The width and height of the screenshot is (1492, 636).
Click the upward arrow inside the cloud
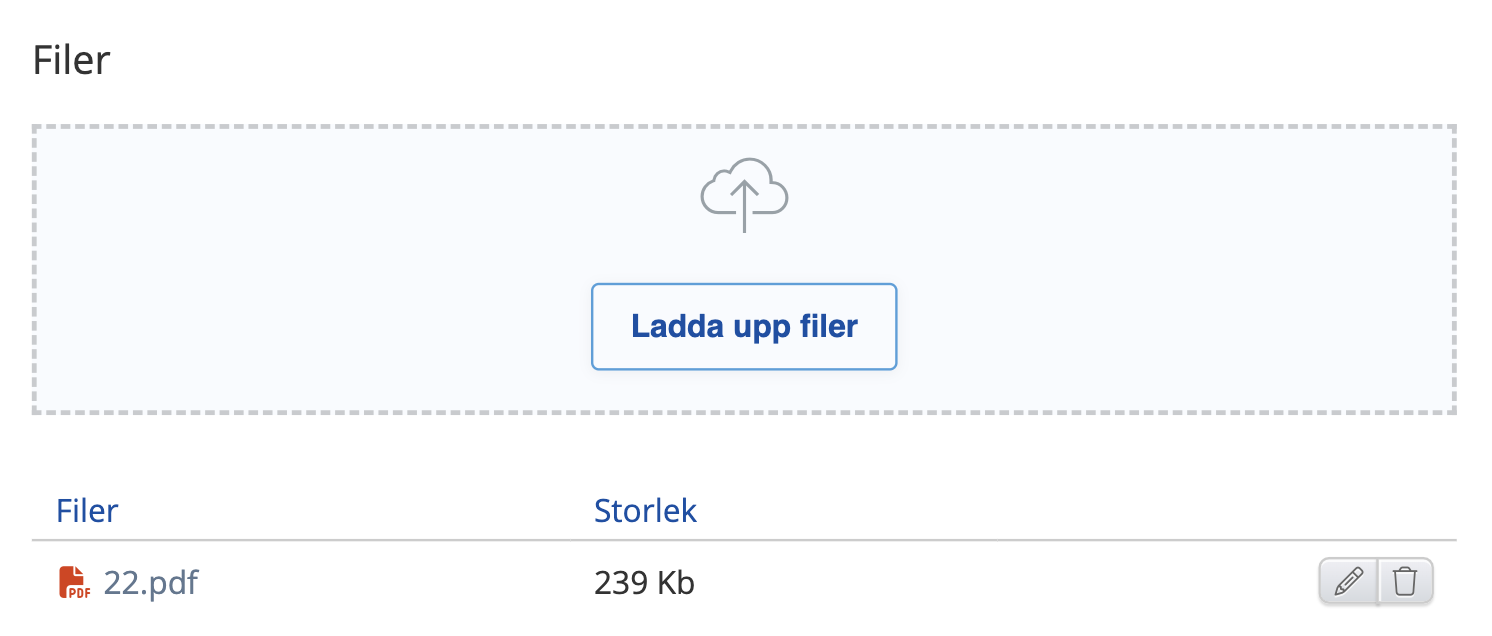[744, 206]
